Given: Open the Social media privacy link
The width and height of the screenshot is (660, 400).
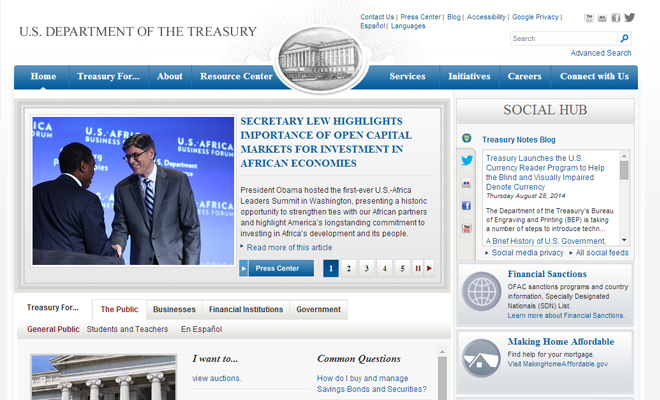Looking at the screenshot, I should (x=527, y=253).
